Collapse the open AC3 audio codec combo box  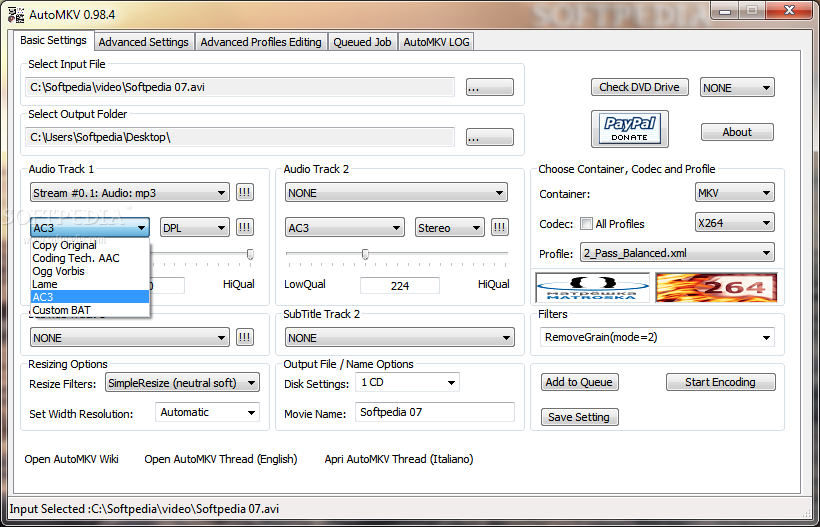click(x=90, y=228)
